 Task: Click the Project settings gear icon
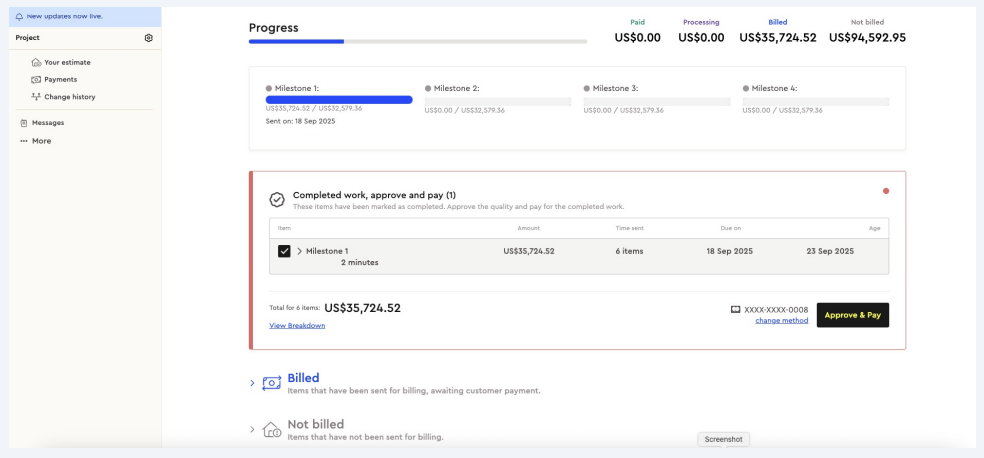point(149,38)
